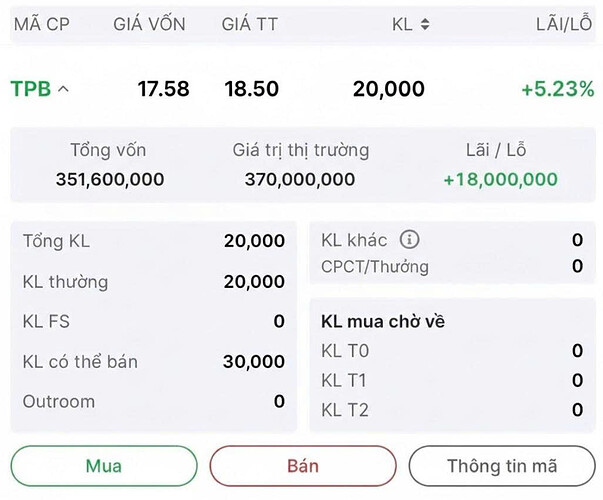Tap the LÃI/LỖ column header

564,24
